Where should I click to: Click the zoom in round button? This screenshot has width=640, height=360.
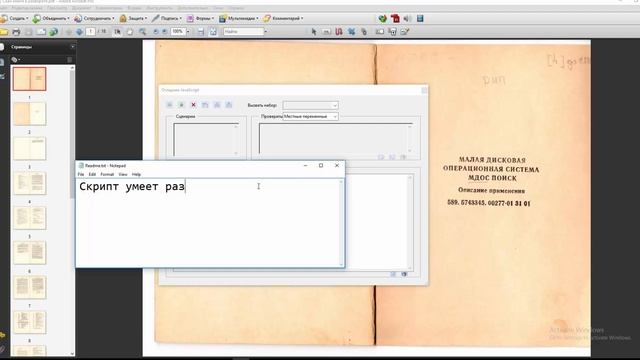[x=164, y=32]
